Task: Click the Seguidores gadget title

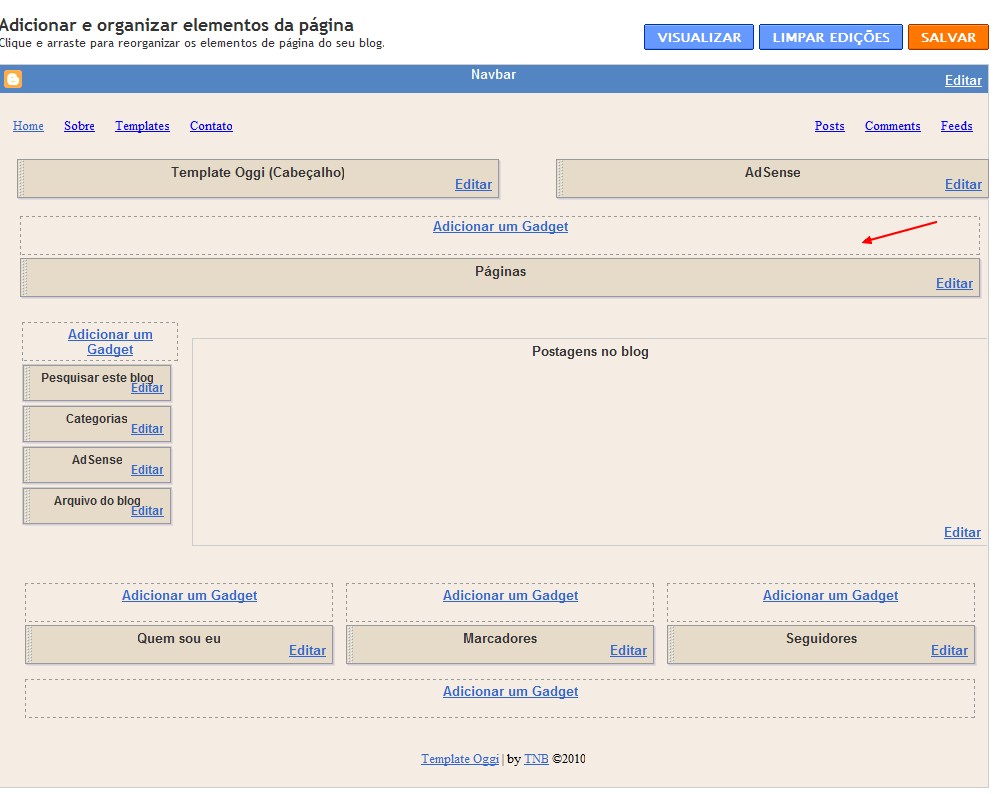Action: click(821, 638)
